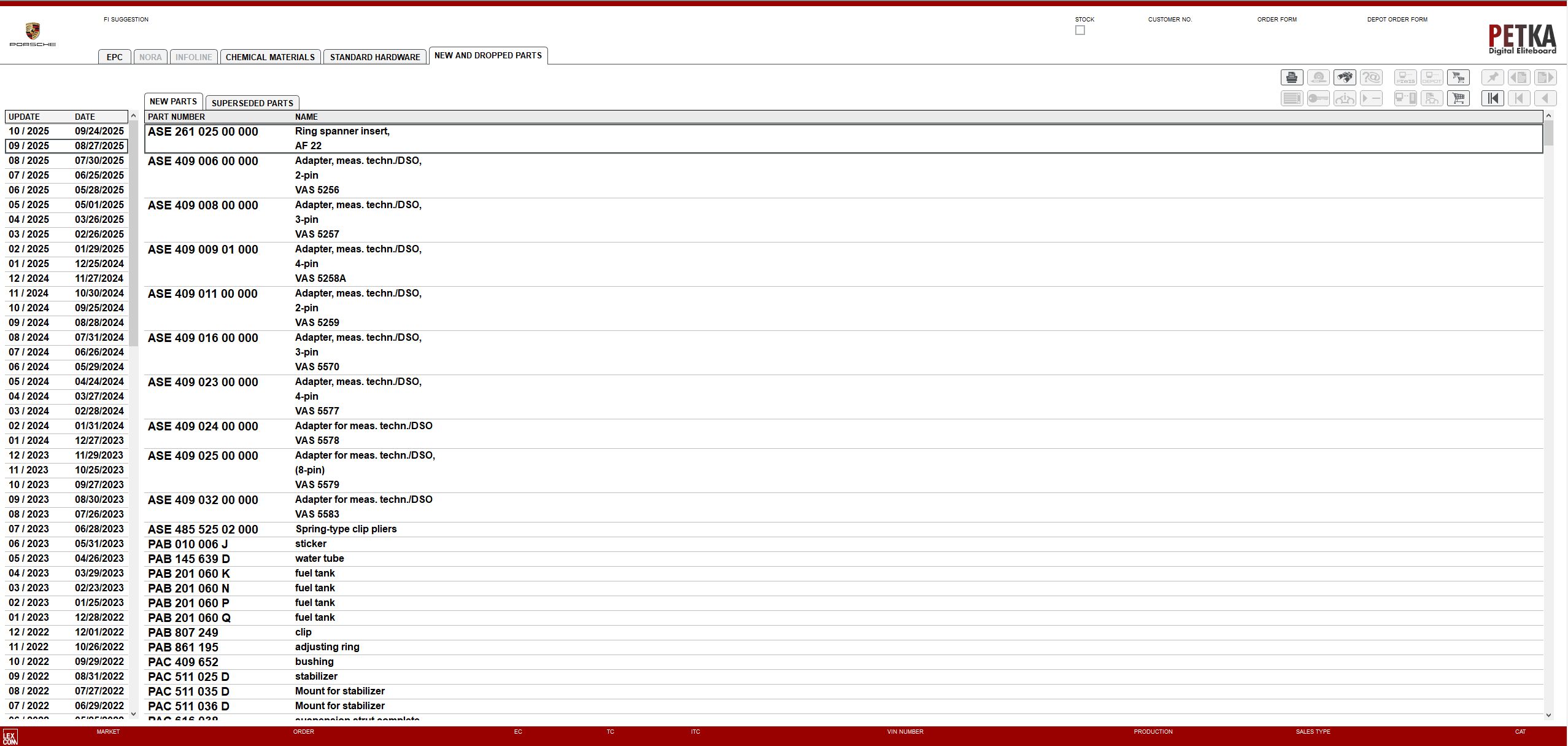
Task: Open the binoculars search tool
Action: coord(1345,77)
